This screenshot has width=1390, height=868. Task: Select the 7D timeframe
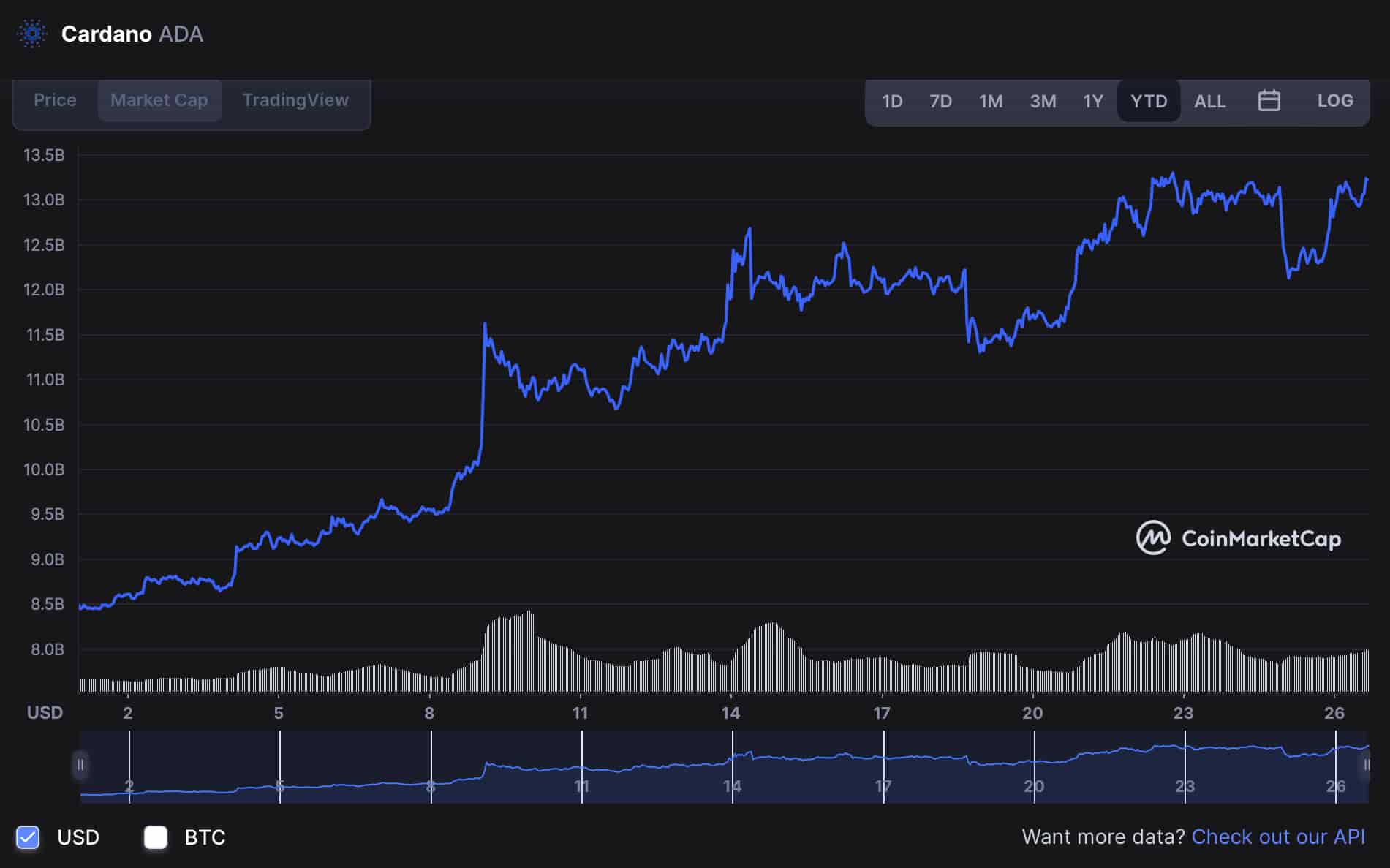[941, 102]
